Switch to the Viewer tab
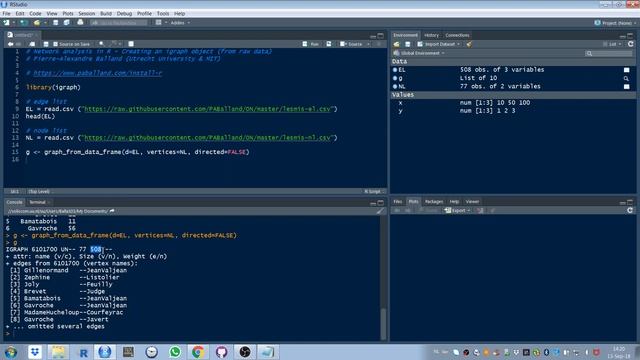This screenshot has width=640, height=360. click(x=472, y=202)
